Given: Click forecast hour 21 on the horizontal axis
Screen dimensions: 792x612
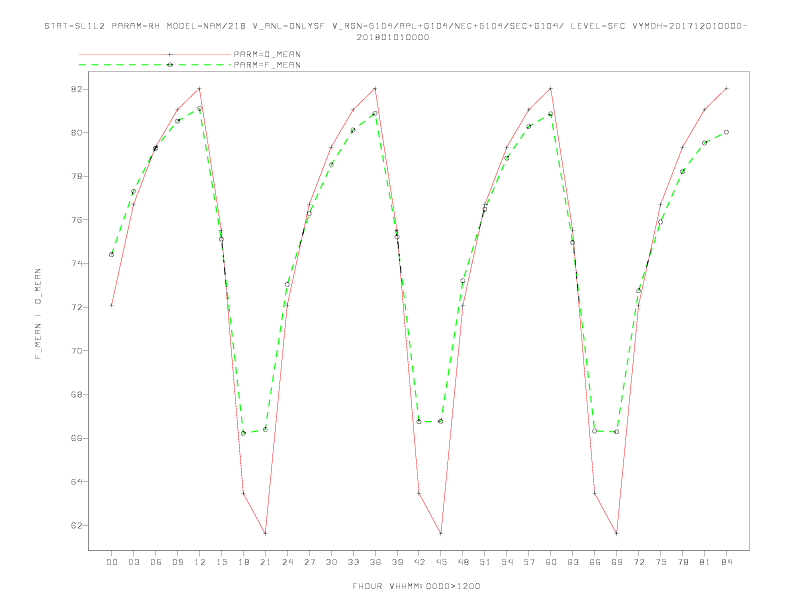Looking at the screenshot, I should point(265,562).
